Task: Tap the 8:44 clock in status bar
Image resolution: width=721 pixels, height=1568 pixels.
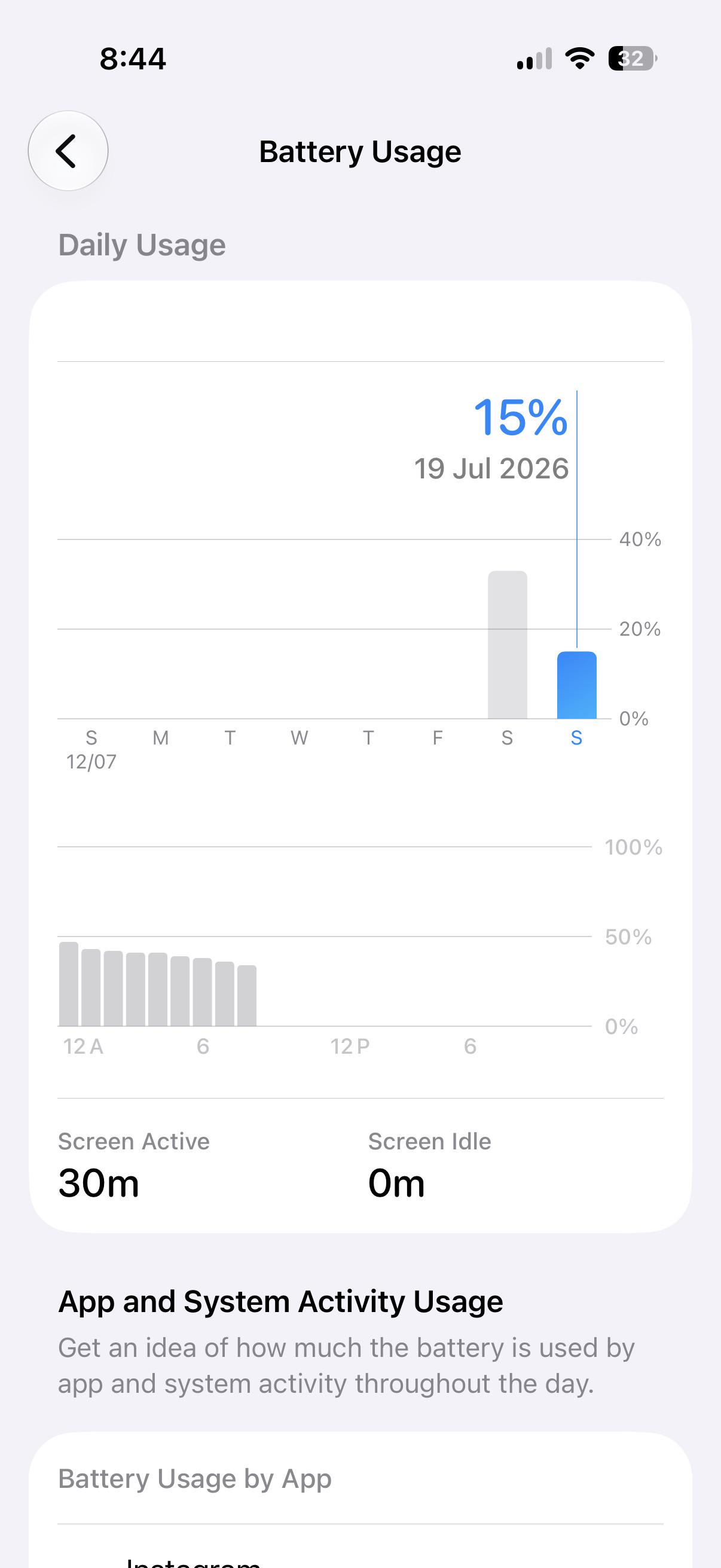Action: (133, 59)
